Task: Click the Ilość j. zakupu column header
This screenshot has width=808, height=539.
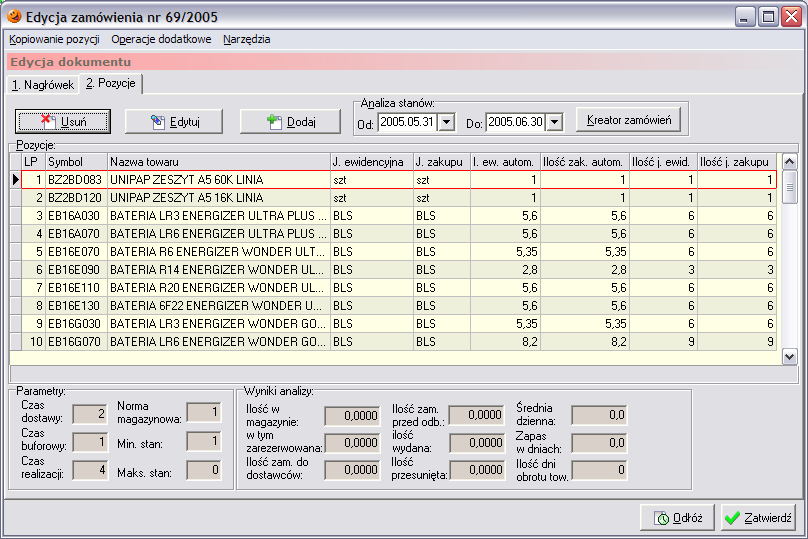Action: click(737, 162)
